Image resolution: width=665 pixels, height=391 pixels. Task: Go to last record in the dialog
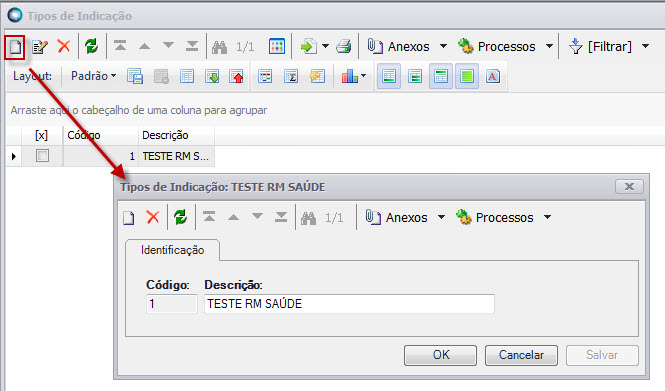click(x=281, y=217)
